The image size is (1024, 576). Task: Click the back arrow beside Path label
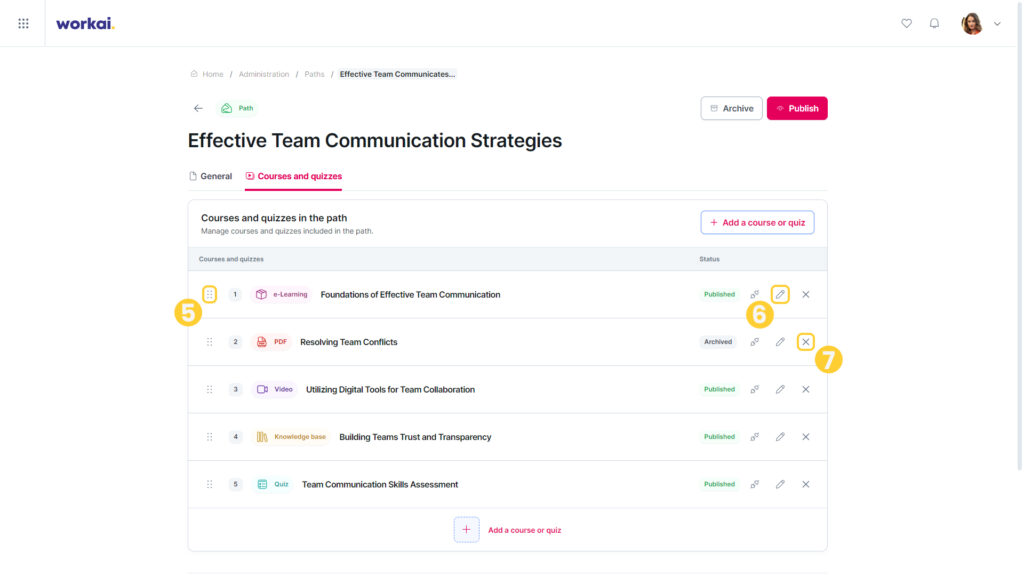point(198,108)
